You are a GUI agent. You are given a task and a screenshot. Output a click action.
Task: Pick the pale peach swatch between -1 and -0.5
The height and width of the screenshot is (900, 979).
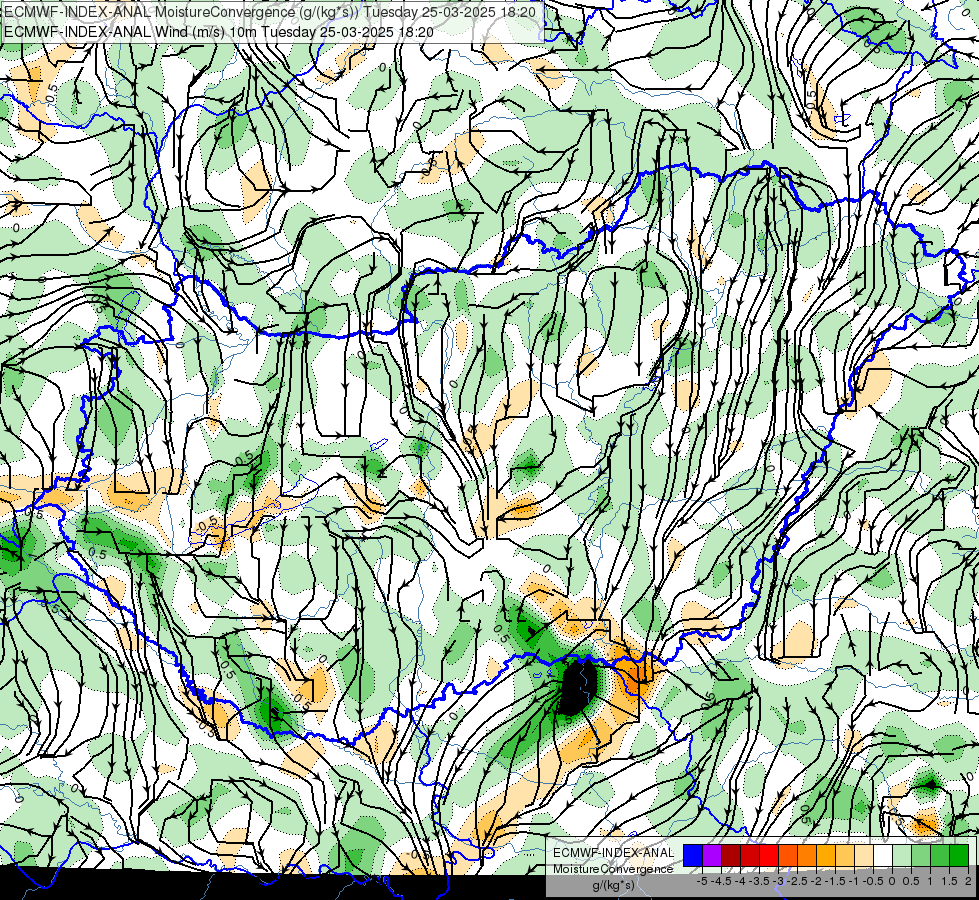864,856
